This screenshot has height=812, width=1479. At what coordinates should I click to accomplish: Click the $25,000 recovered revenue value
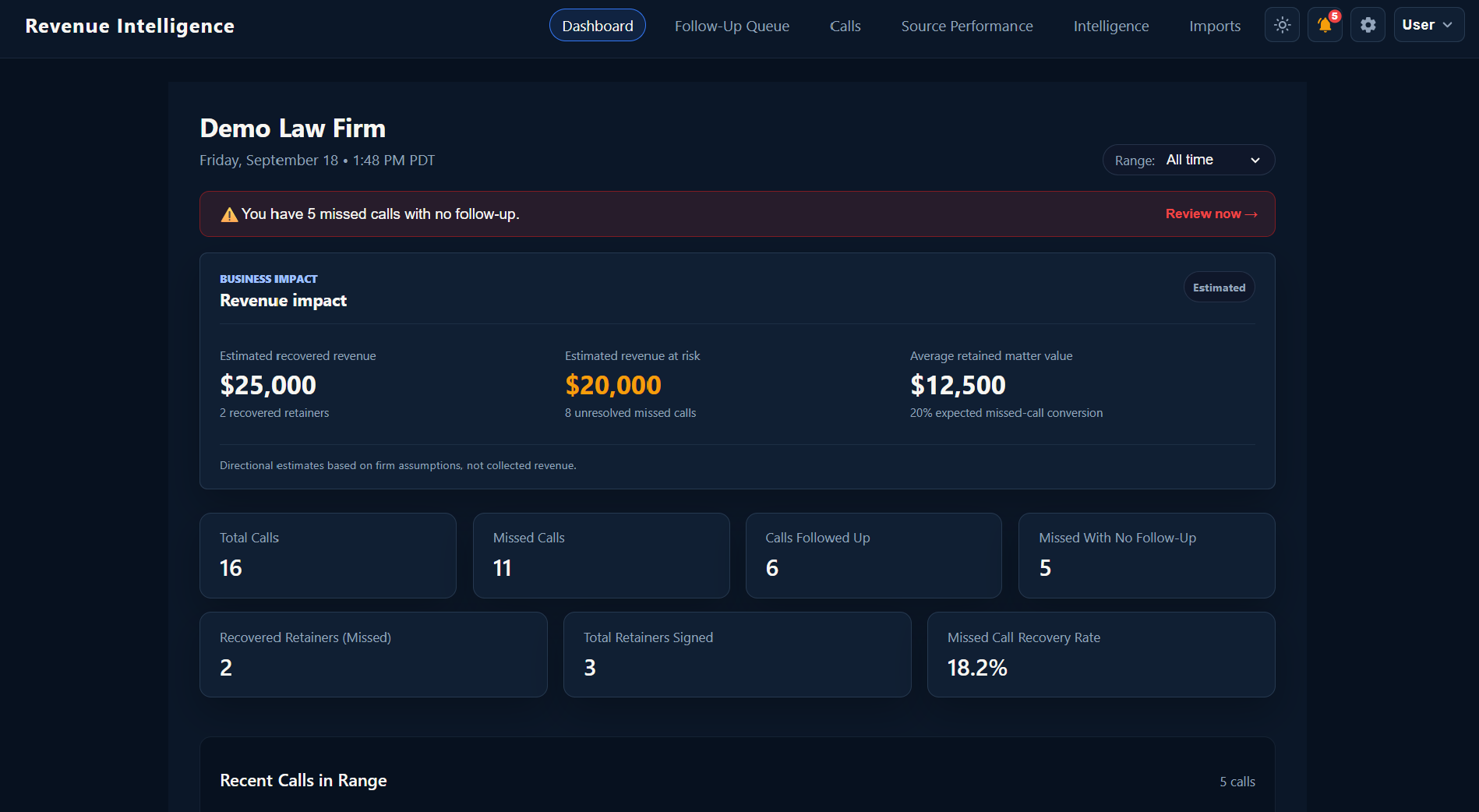[x=268, y=385]
